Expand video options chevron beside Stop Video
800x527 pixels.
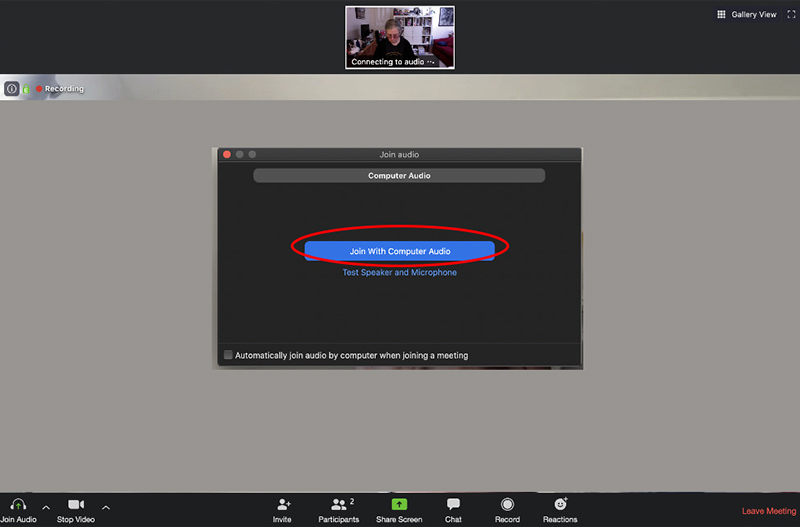pos(106,508)
